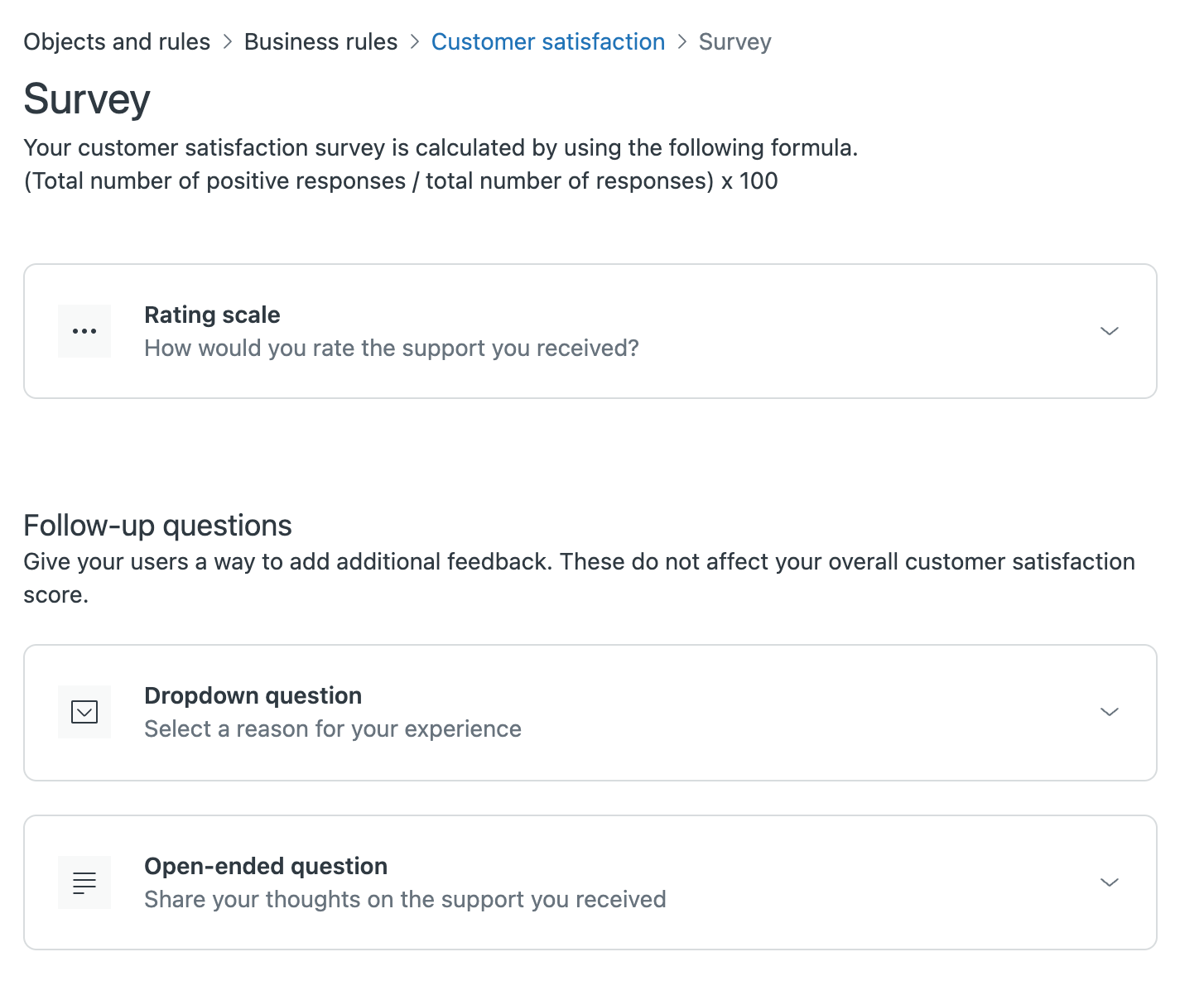The image size is (1204, 1000).
Task: Expand the Dropdown question card
Action: [x=1110, y=712]
